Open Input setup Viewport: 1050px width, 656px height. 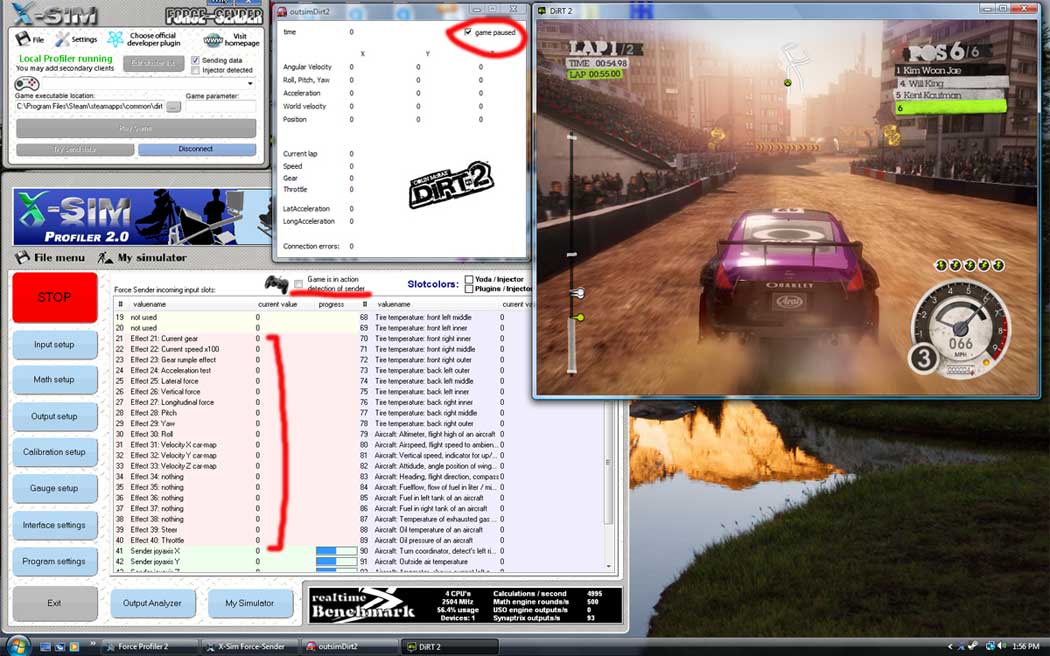pyautogui.click(x=54, y=345)
